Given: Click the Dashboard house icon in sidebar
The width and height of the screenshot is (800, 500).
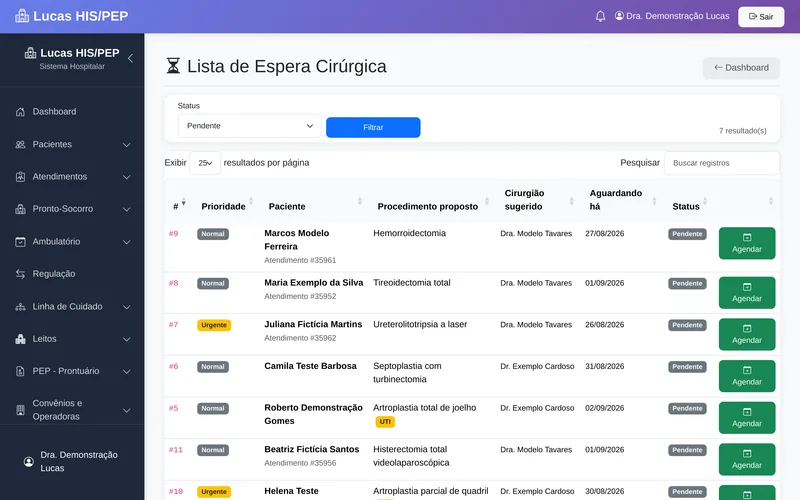Looking at the screenshot, I should click(x=20, y=112).
